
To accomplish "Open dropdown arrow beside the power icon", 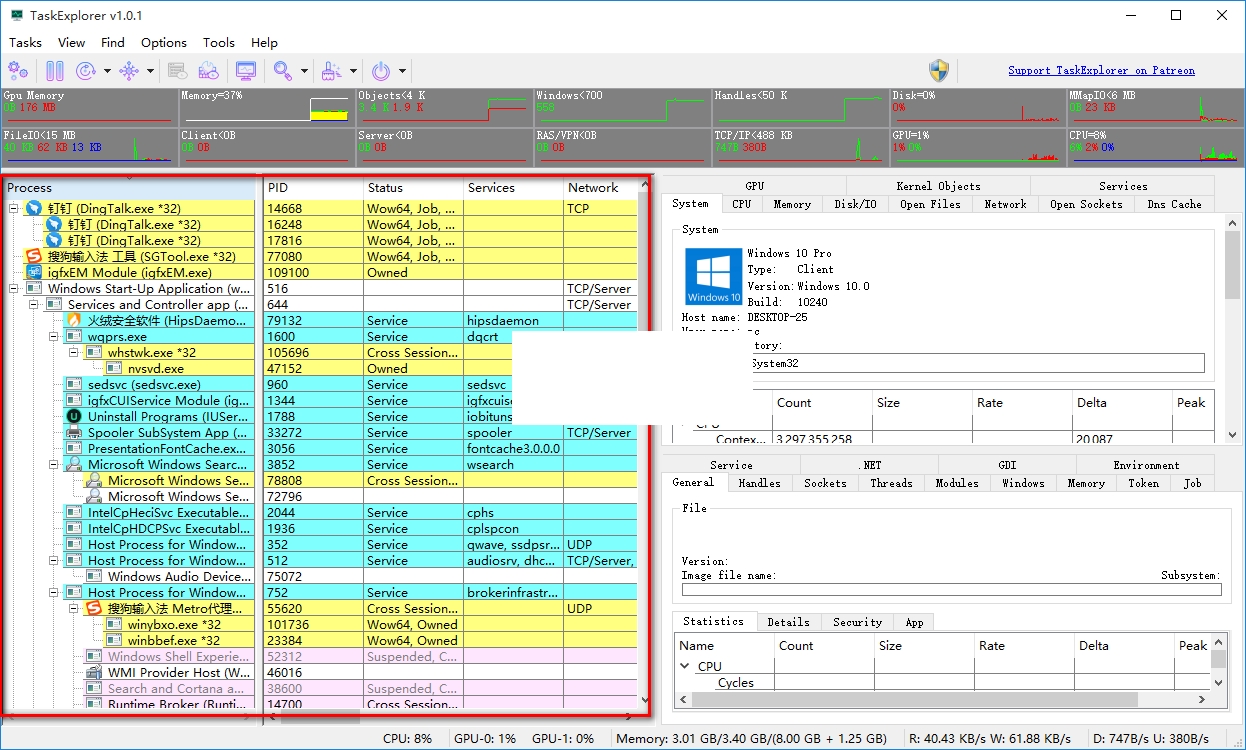I will click(x=402, y=71).
